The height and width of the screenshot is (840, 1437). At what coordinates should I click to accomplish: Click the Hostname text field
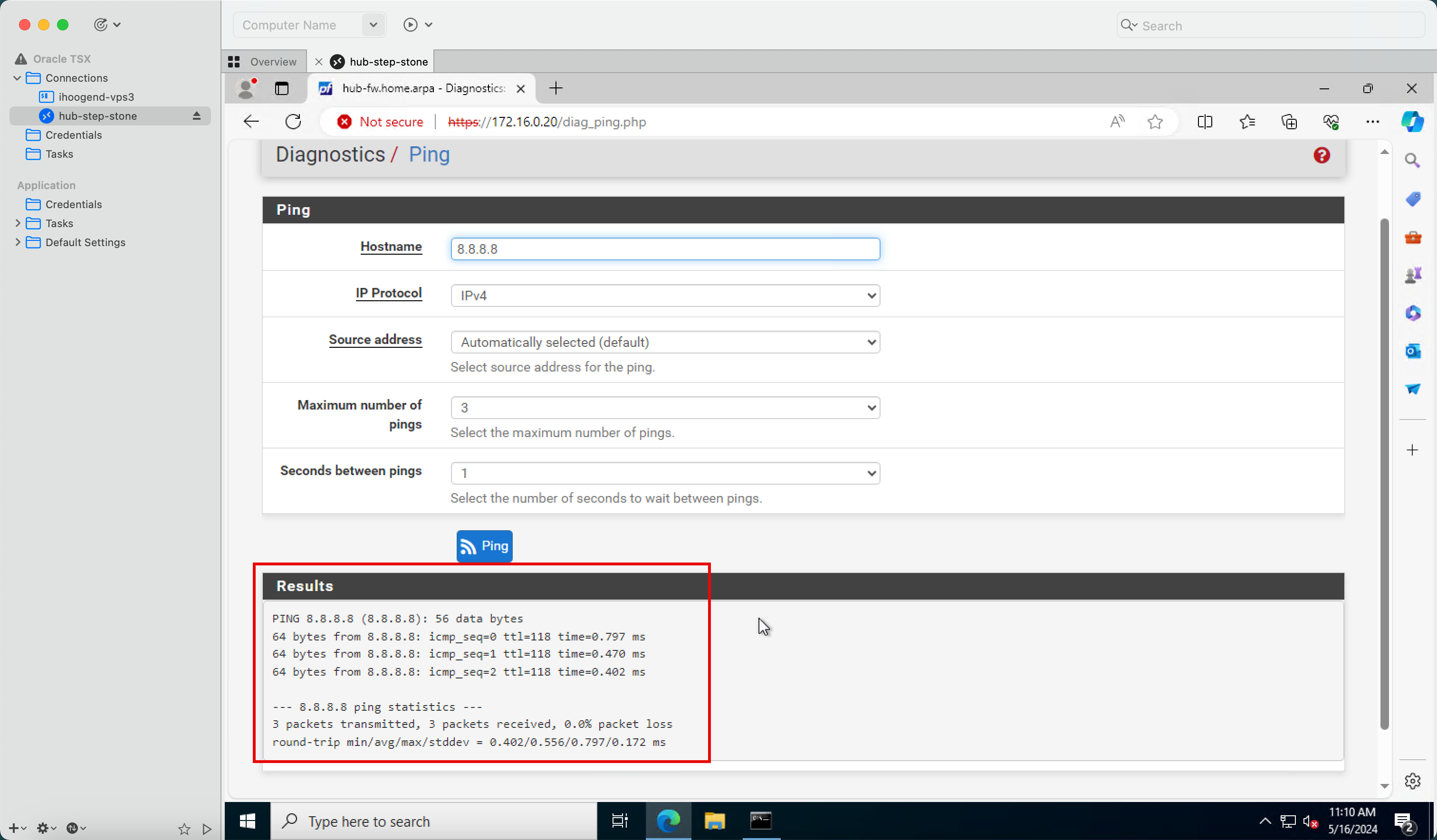pyautogui.click(x=665, y=249)
